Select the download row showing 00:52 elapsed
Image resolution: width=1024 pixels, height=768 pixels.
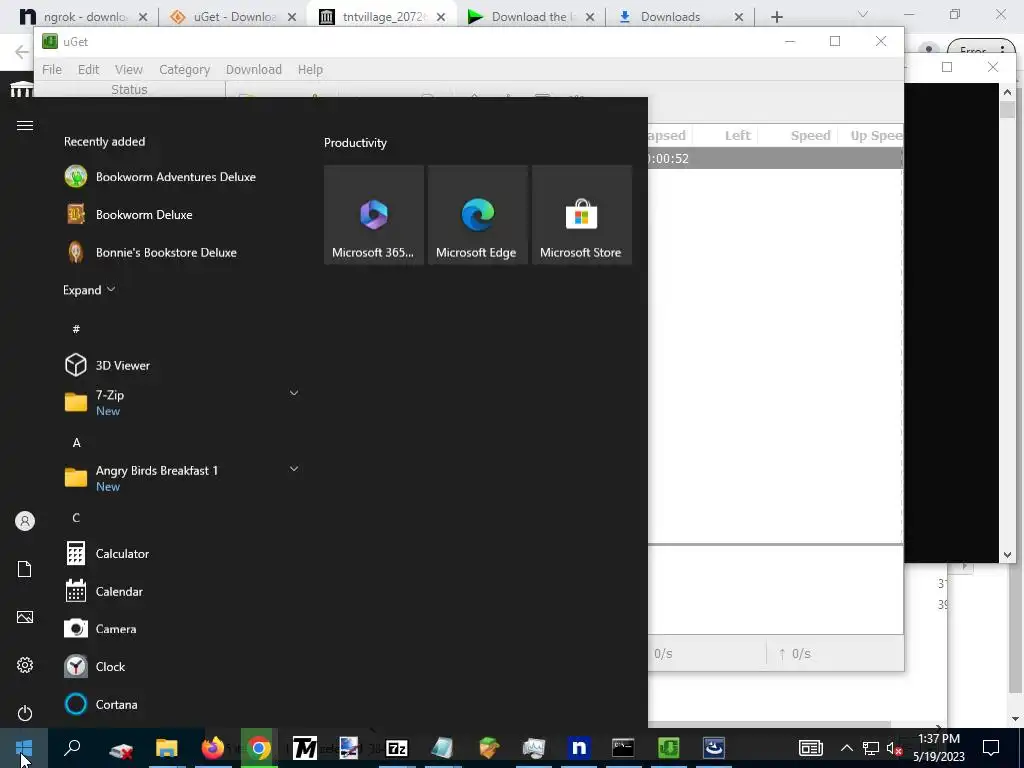[x=775, y=159]
